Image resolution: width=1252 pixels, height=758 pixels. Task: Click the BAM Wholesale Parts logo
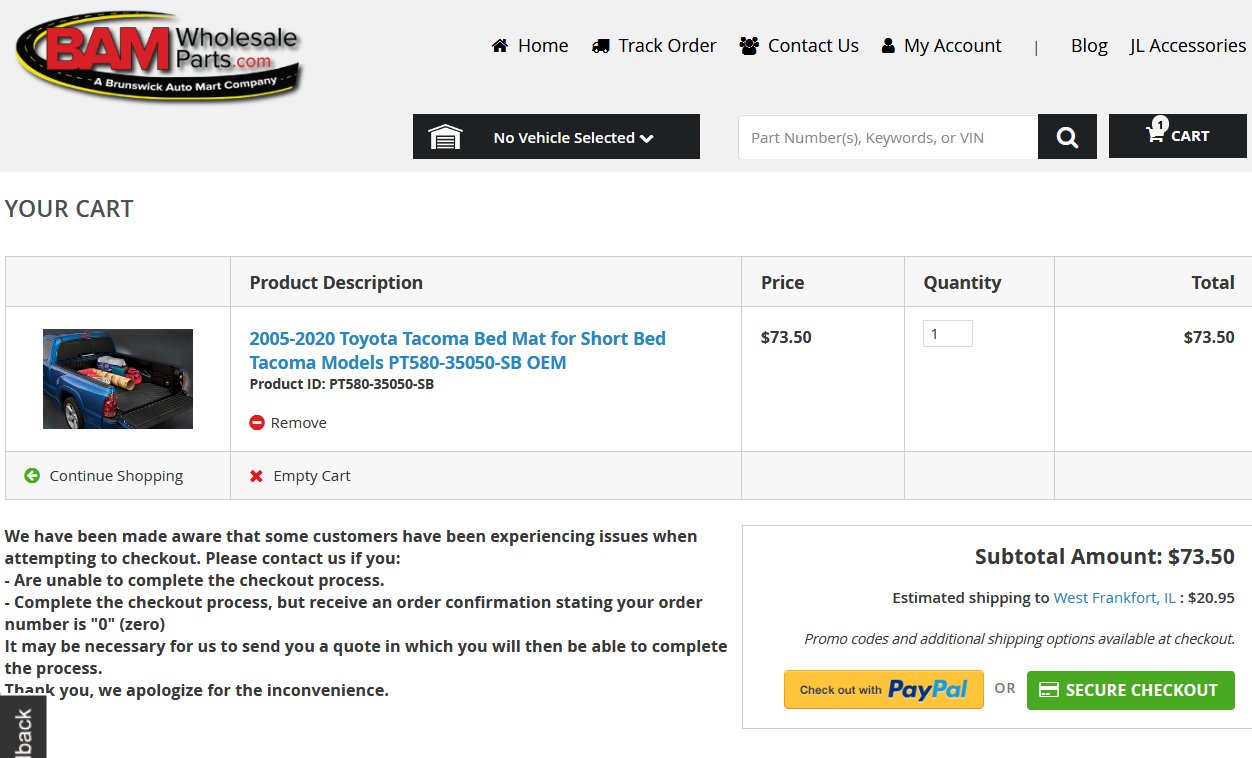157,55
